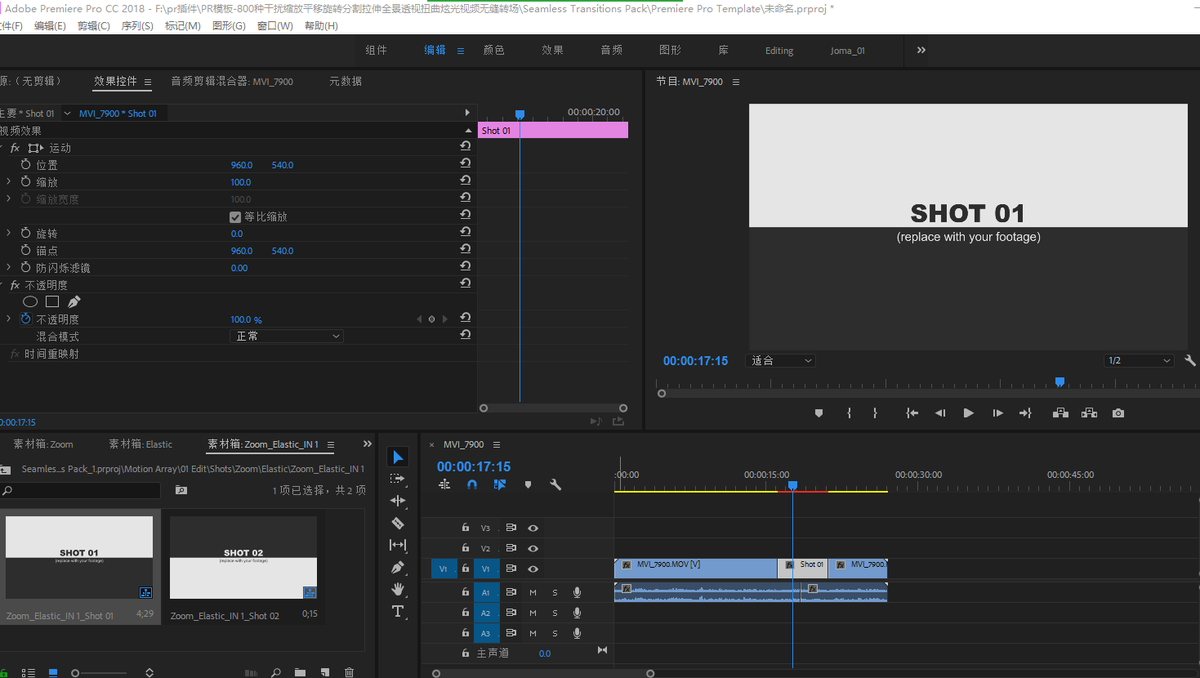Step back one frame in Program monitor
Image resolution: width=1200 pixels, height=678 pixels.
[x=940, y=413]
